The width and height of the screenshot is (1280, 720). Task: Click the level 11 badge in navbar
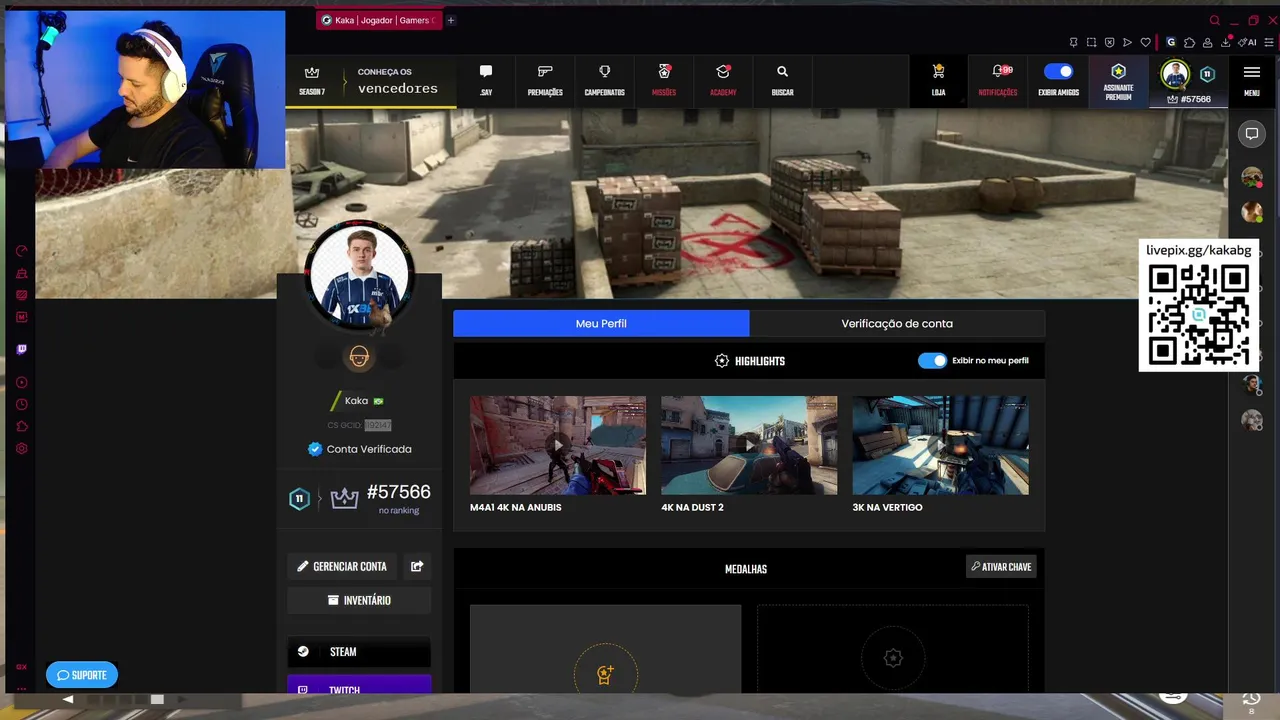click(1207, 74)
